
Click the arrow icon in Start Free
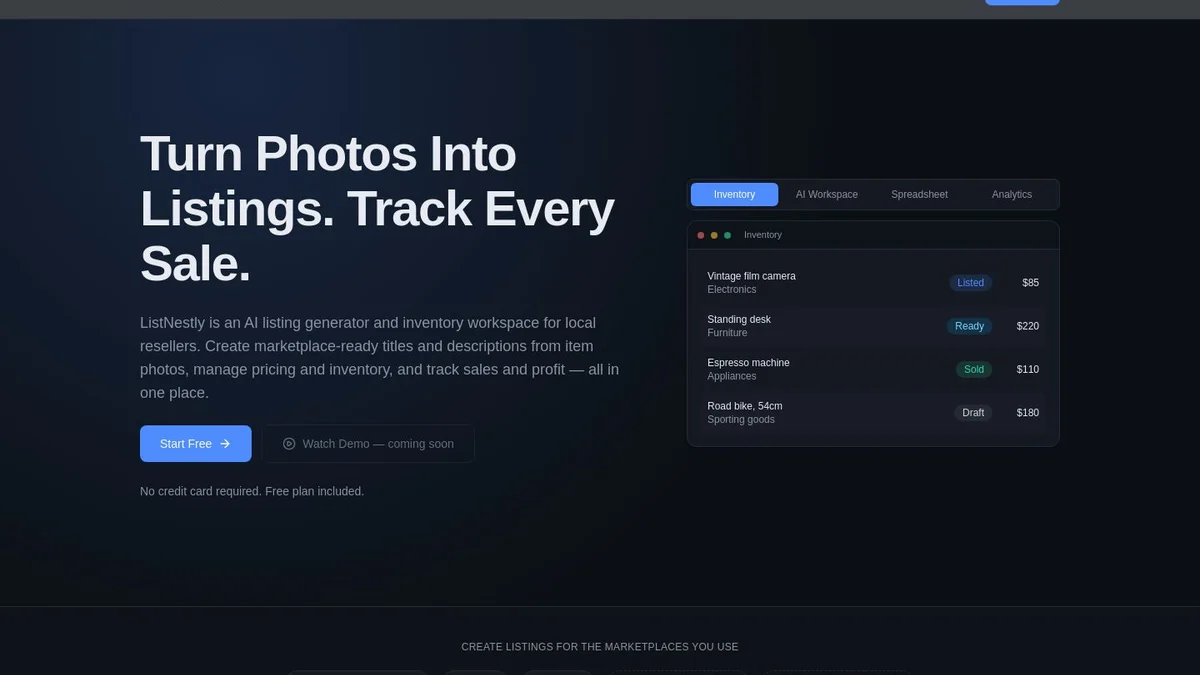click(225, 444)
